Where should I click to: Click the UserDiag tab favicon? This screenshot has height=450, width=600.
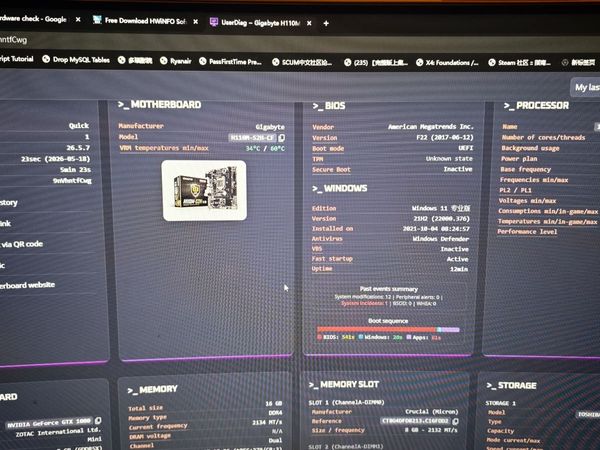(x=214, y=22)
